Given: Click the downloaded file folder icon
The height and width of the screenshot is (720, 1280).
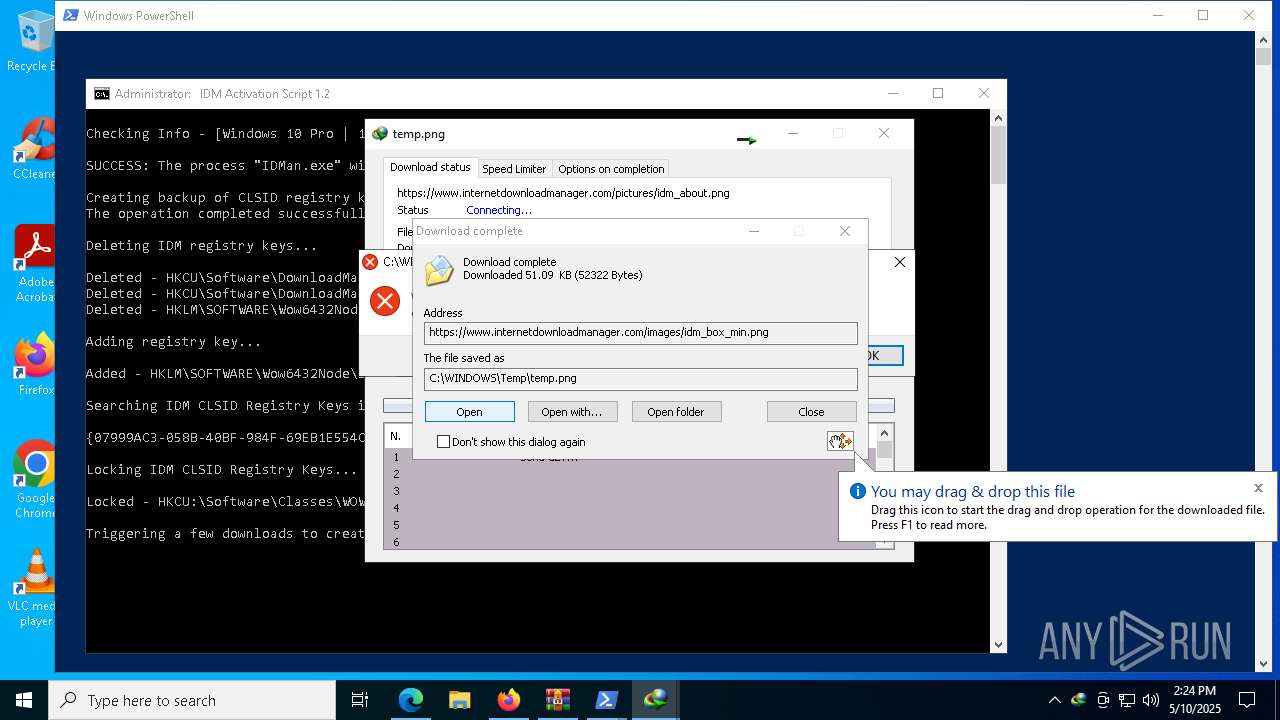Looking at the screenshot, I should [x=439, y=270].
